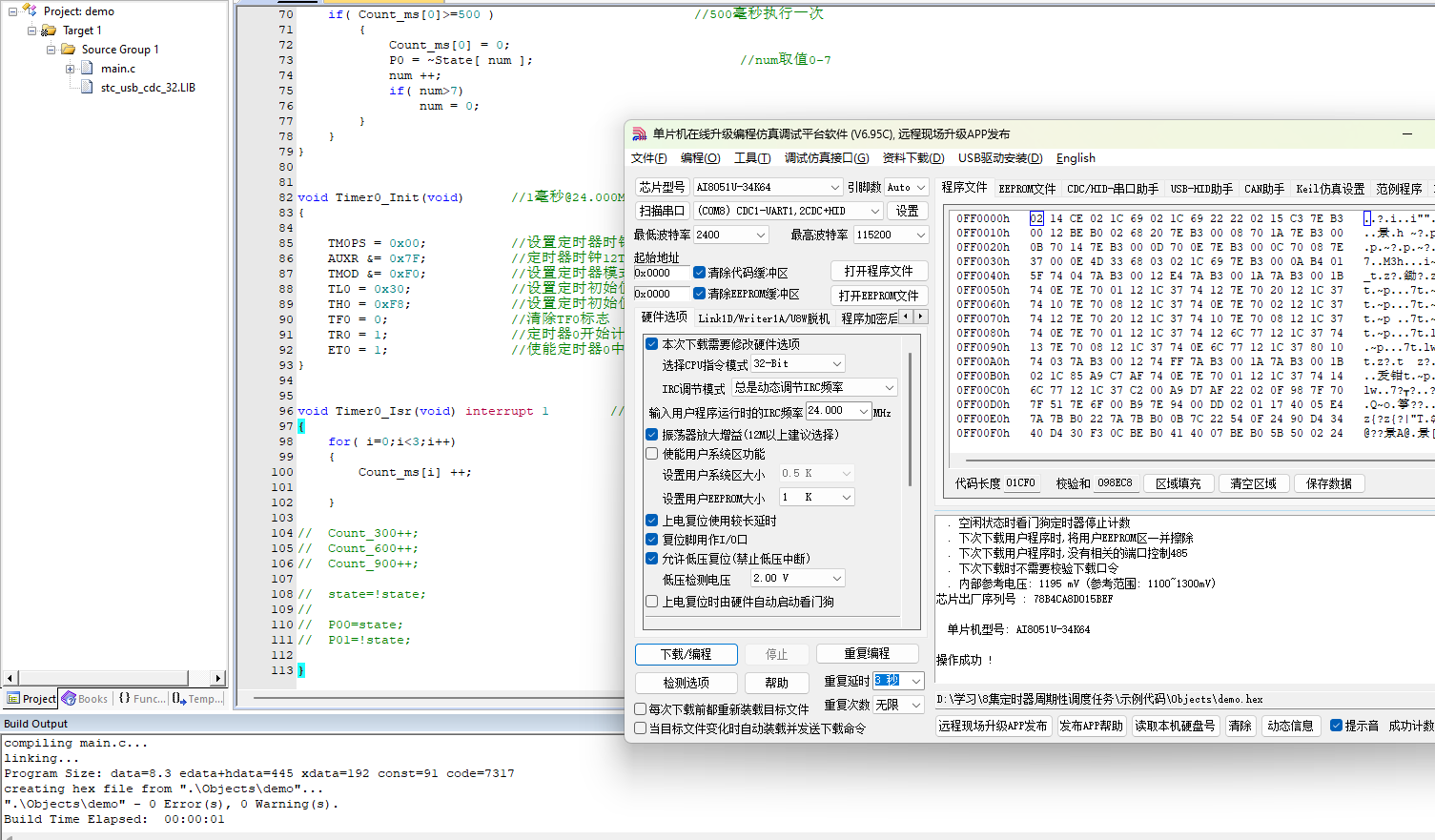Click the Templates tab icon
Image resolution: width=1435 pixels, height=840 pixels.
pyautogui.click(x=178, y=699)
